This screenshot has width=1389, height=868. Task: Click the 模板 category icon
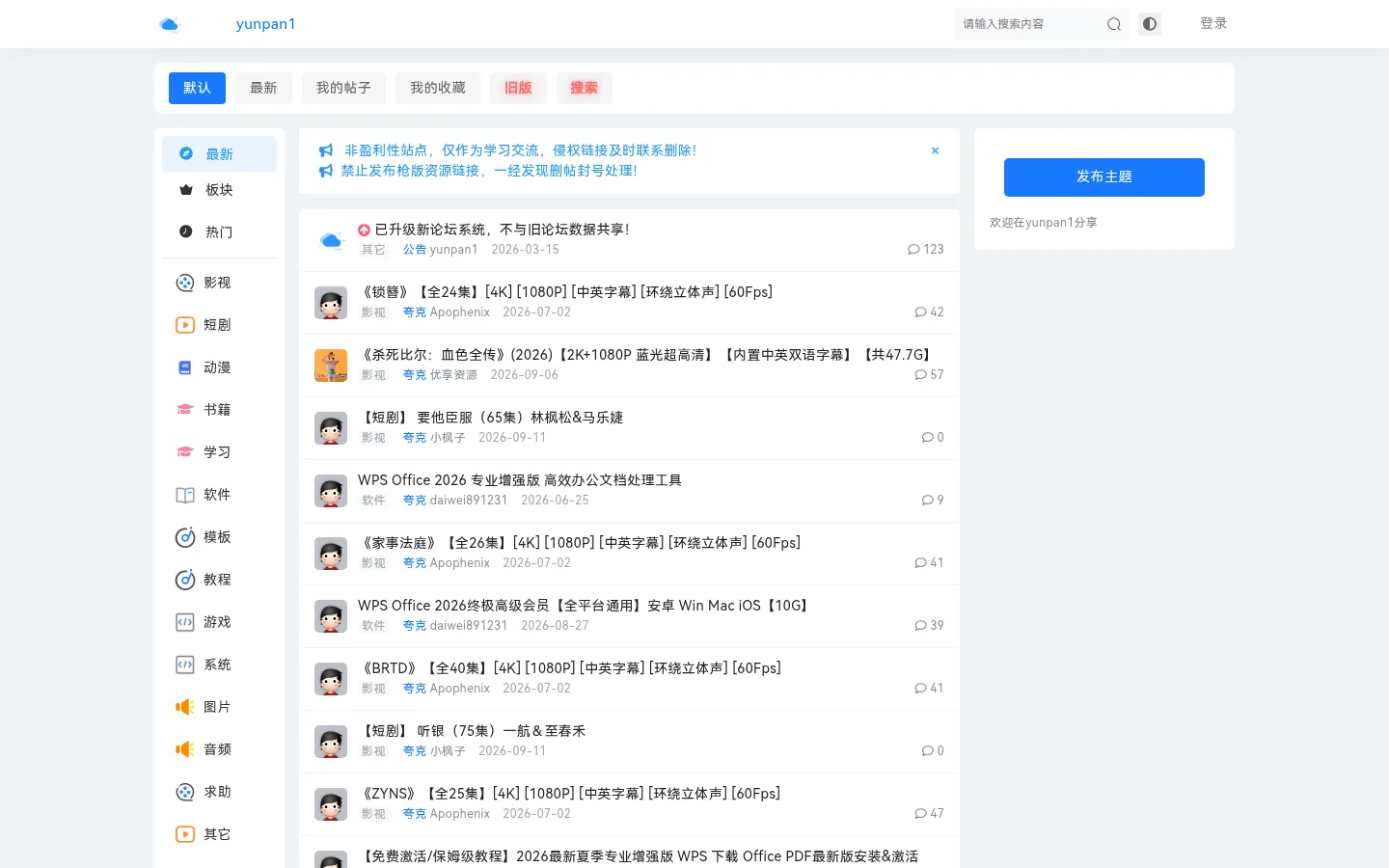[185, 537]
